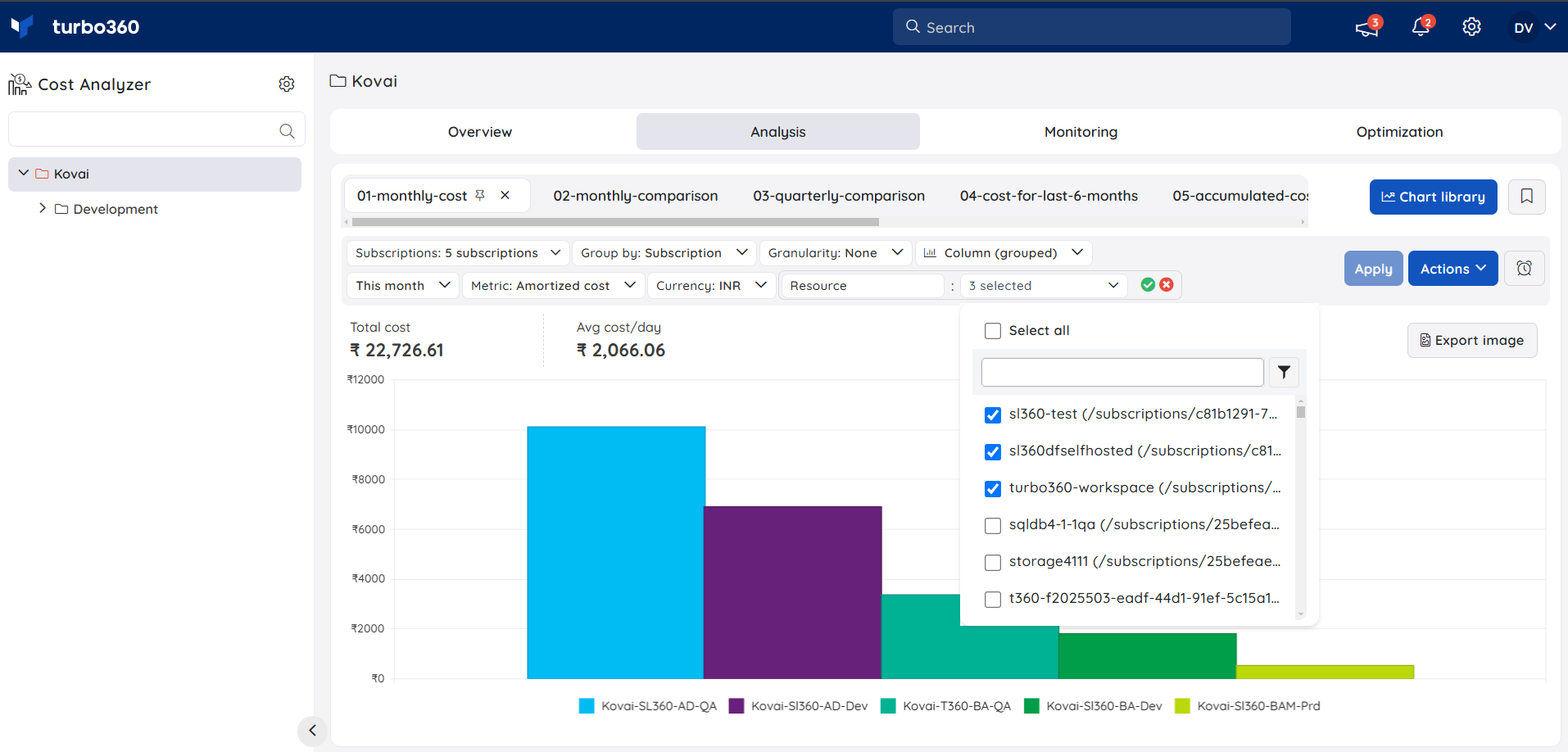Uncheck the turbo360-workspace resource checkbox

993,489
